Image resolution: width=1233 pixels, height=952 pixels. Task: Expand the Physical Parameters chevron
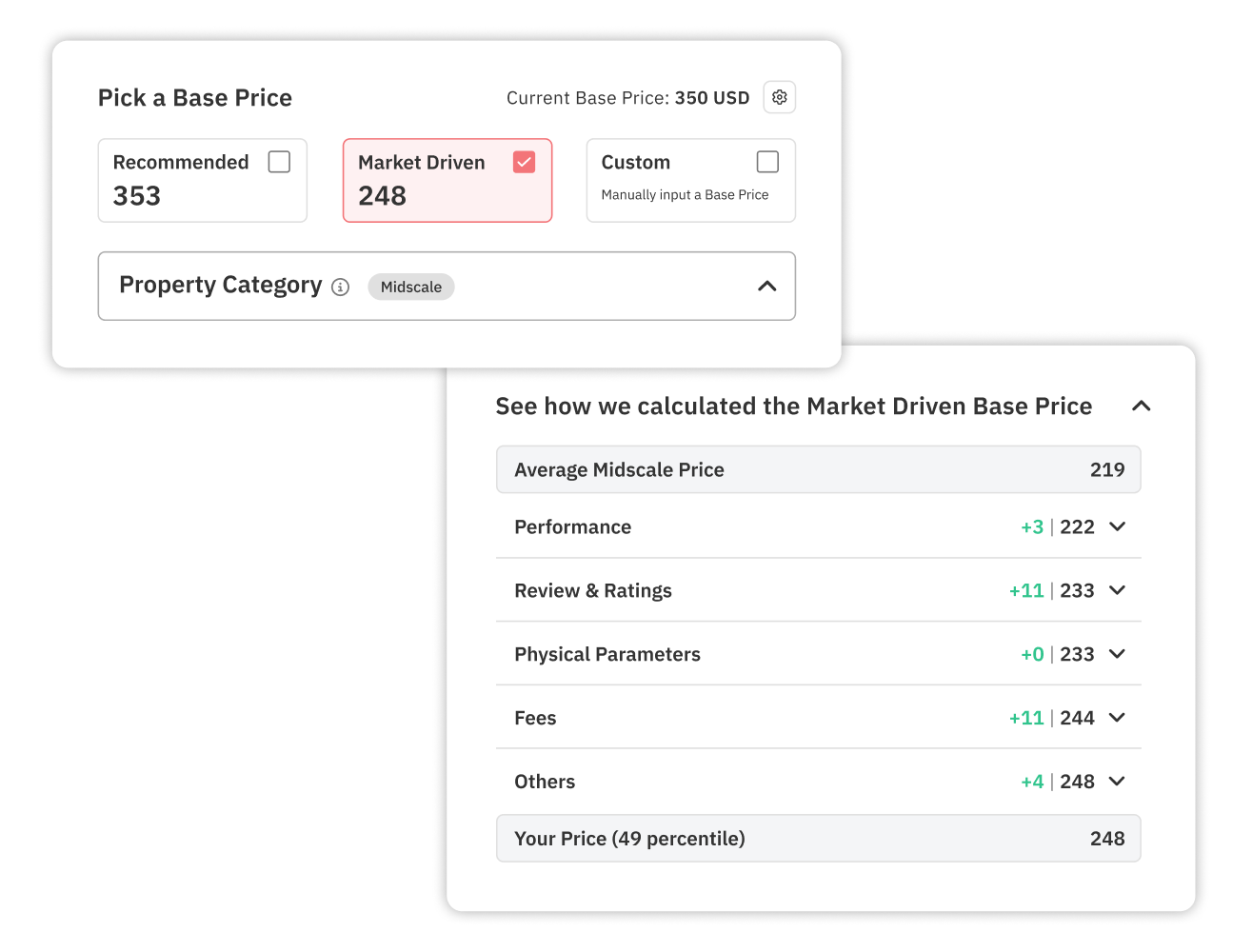point(1118,654)
